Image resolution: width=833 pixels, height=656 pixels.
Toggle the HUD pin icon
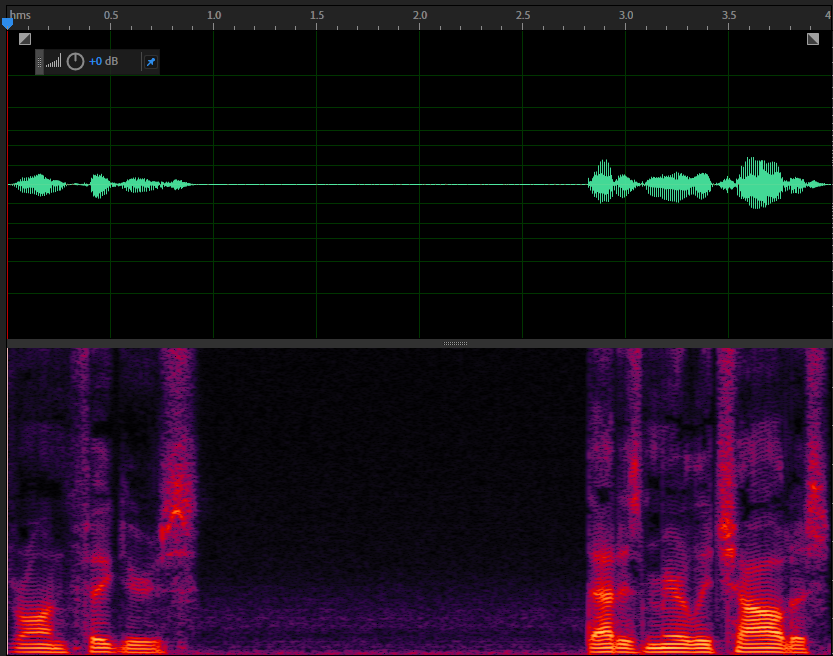point(150,62)
